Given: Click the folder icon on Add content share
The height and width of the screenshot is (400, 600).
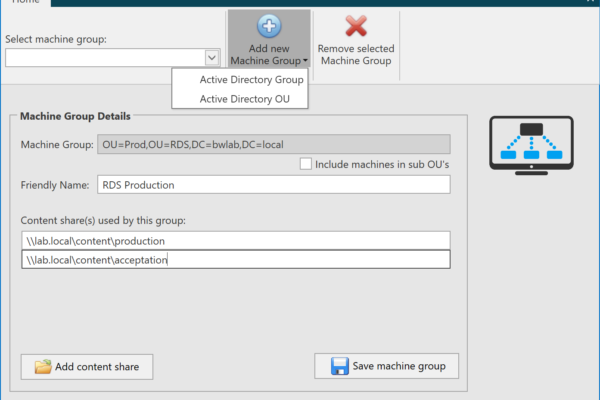Looking at the screenshot, I should (43, 366).
